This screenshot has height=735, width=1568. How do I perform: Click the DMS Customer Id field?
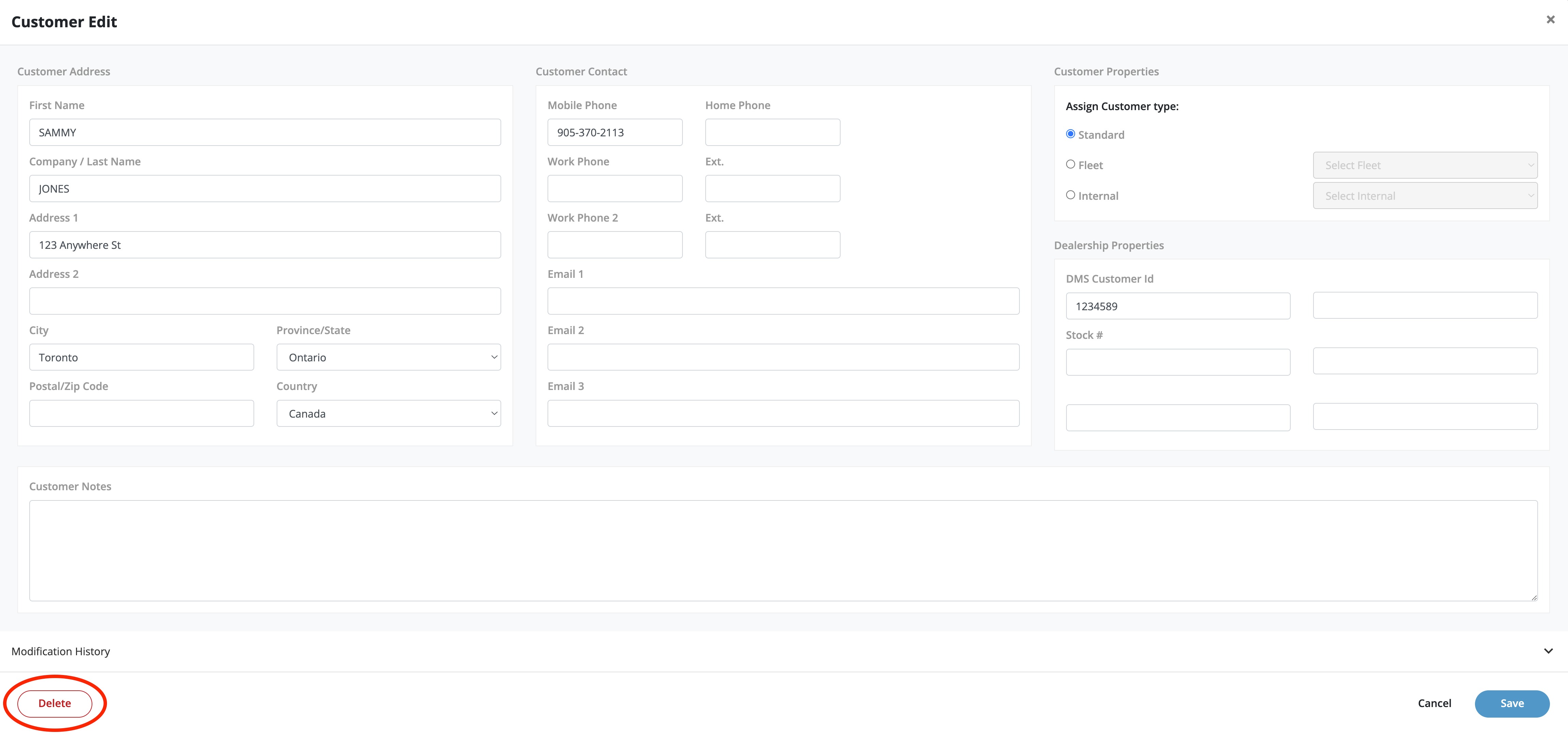point(1177,306)
